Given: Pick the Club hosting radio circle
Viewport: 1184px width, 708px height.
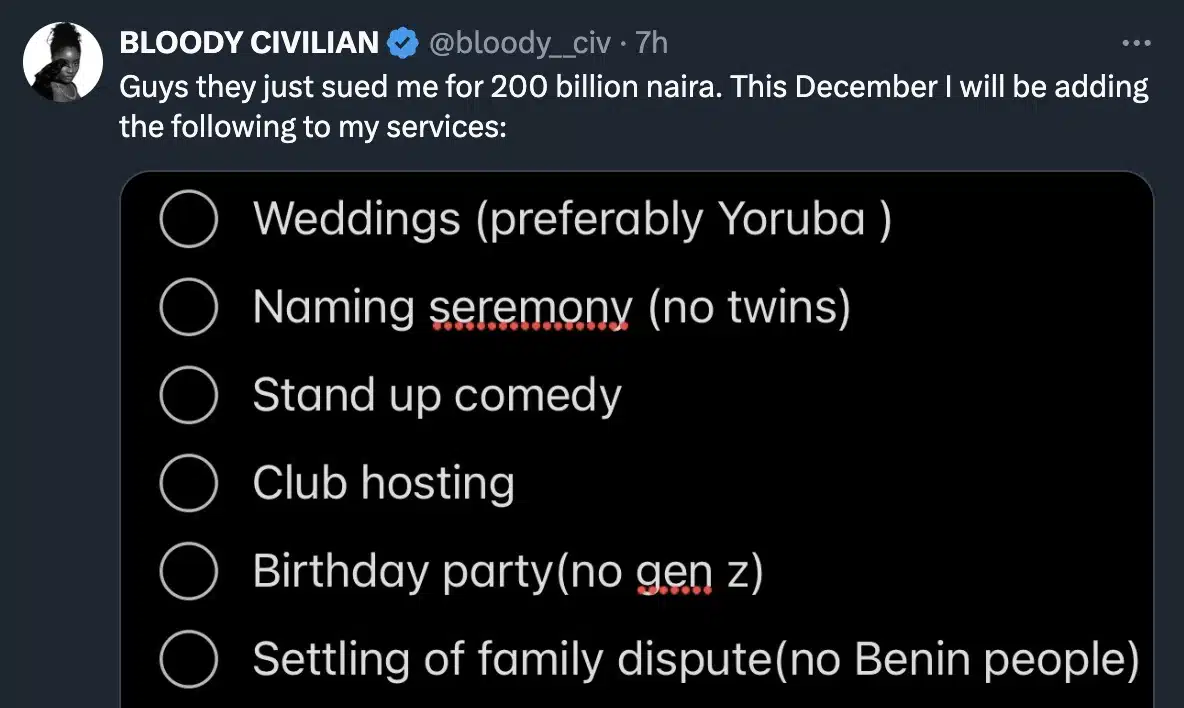Looking at the screenshot, I should tap(188, 483).
